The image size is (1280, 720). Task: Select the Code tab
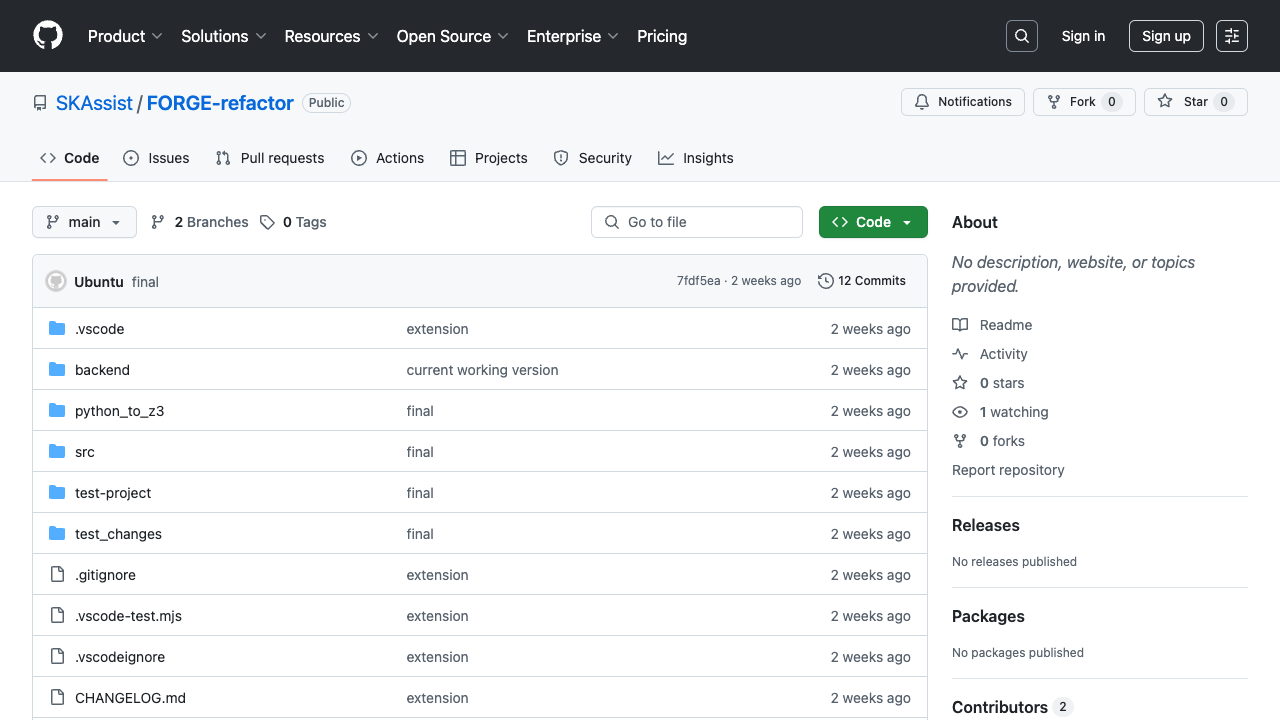tap(70, 158)
